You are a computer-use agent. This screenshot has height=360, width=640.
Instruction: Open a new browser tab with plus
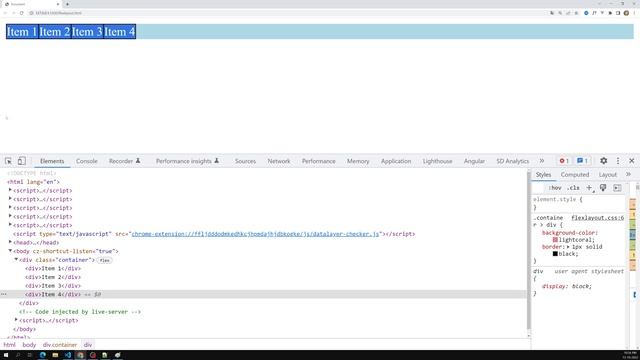67,4
